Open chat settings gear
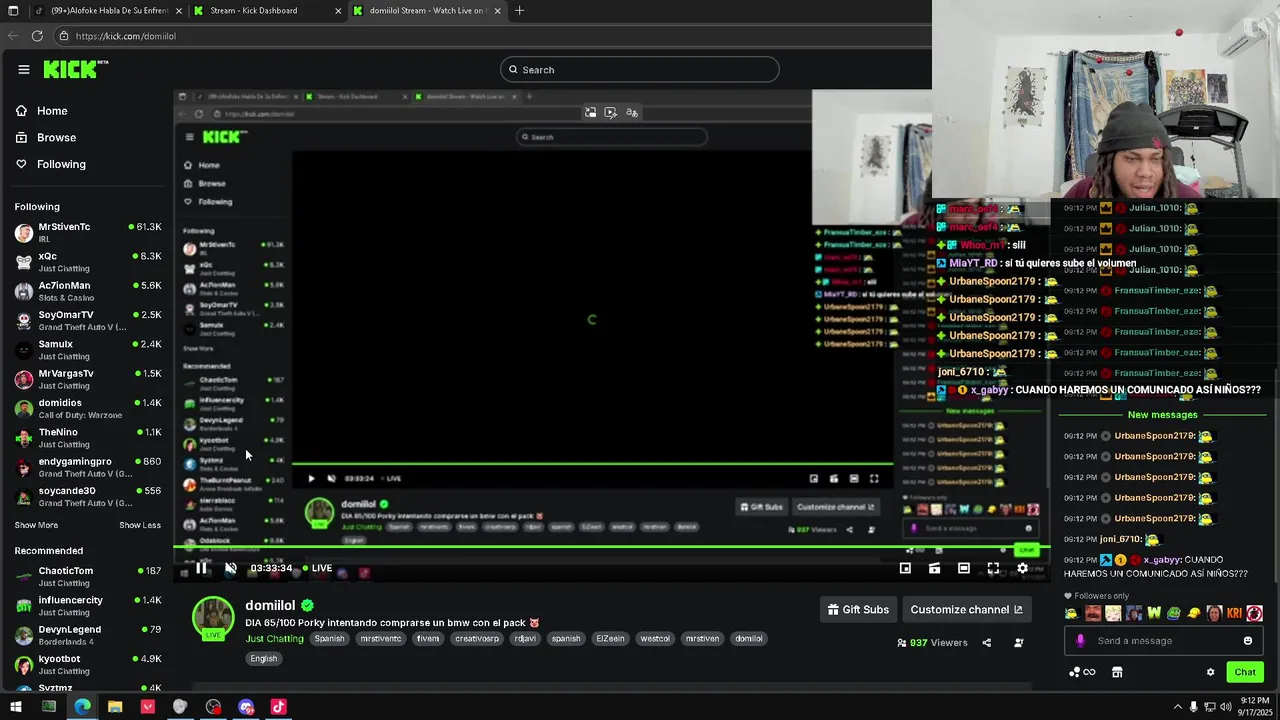Viewport: 1280px width, 720px height. coord(1210,672)
